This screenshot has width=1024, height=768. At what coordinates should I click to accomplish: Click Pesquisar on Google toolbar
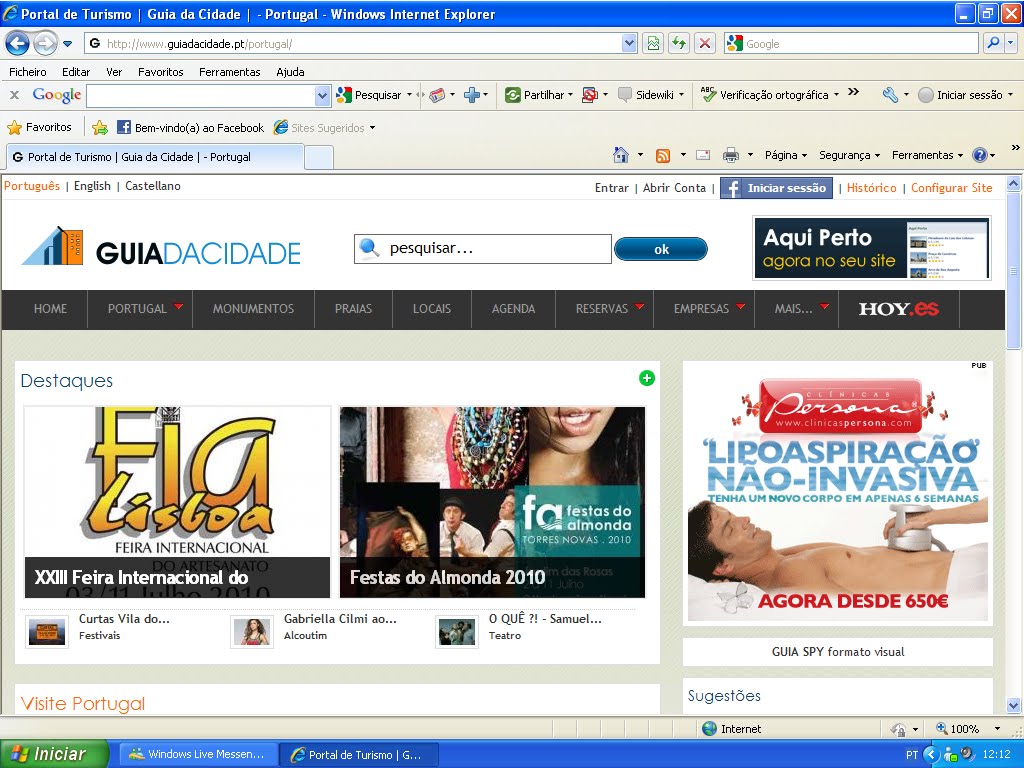pyautogui.click(x=368, y=95)
